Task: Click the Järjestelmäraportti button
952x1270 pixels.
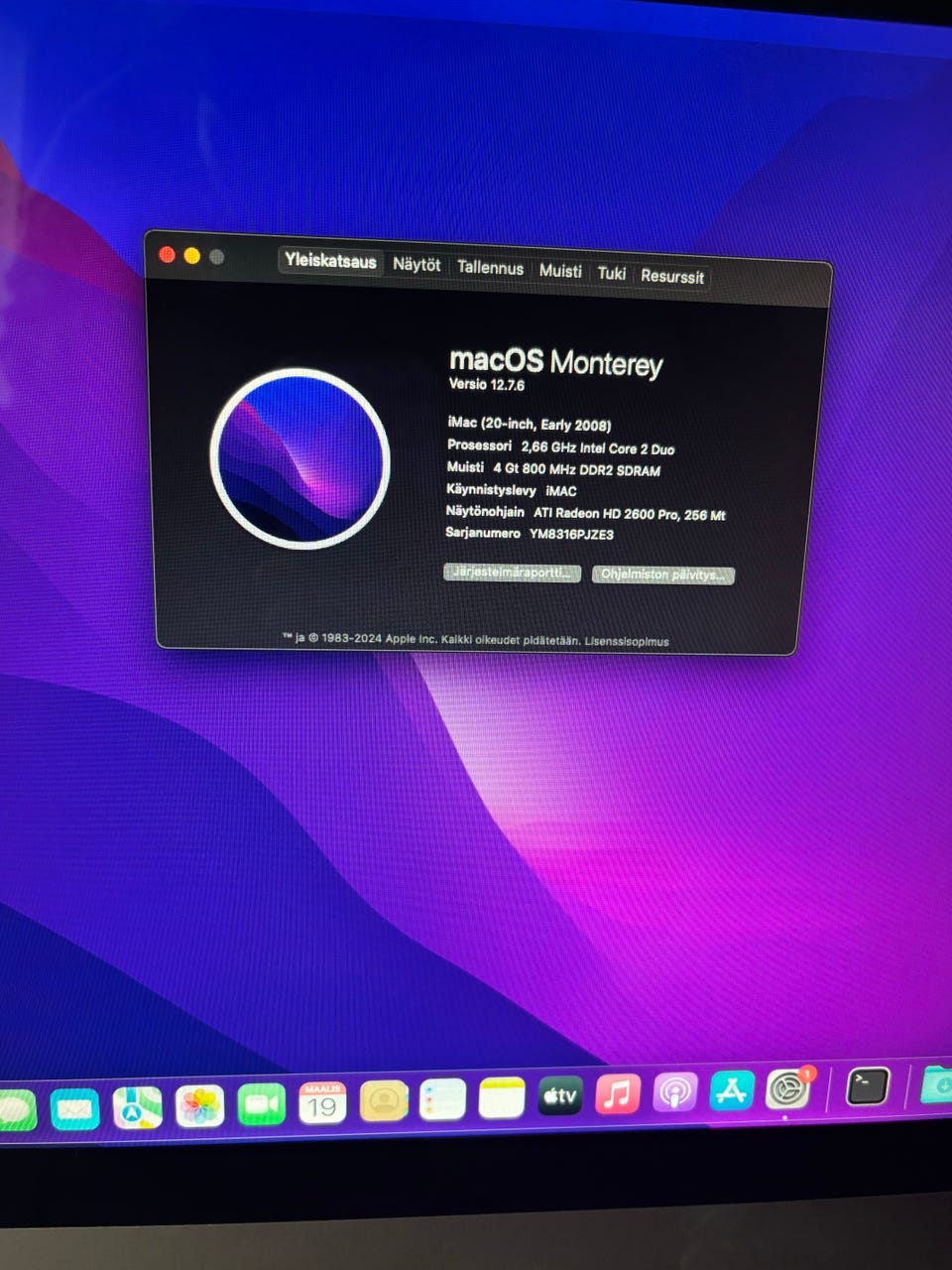Action: (x=512, y=572)
